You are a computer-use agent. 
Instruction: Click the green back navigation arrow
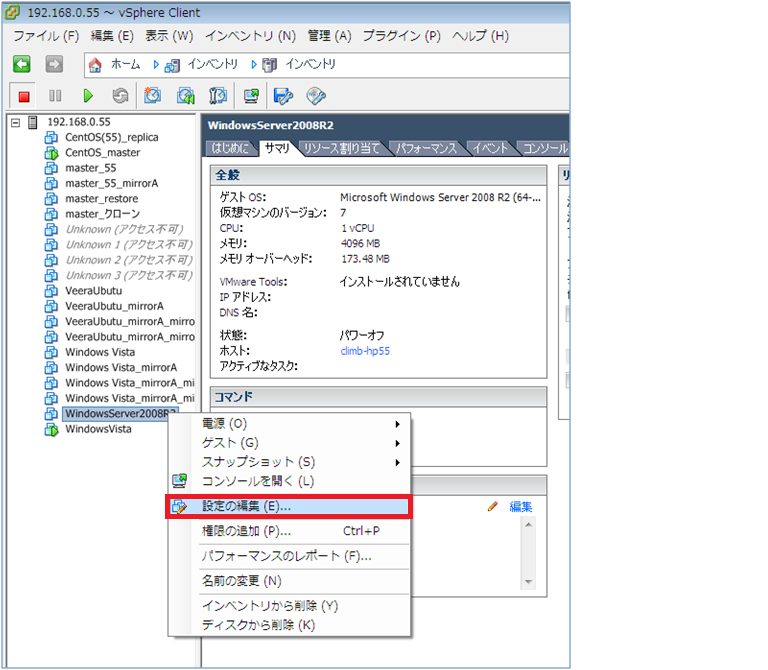coord(22,64)
